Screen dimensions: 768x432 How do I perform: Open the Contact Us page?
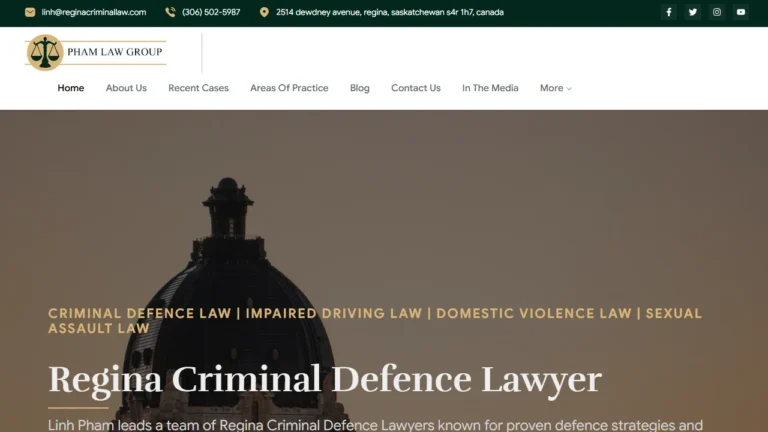[416, 88]
